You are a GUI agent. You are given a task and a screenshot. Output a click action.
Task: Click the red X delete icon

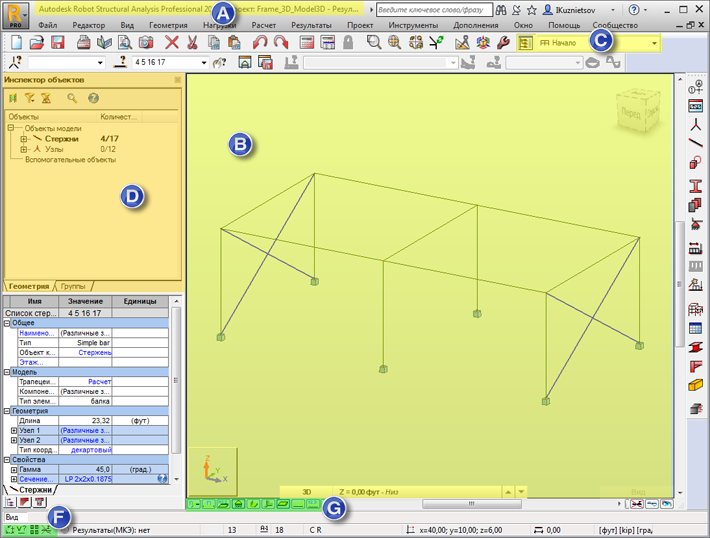pos(172,43)
